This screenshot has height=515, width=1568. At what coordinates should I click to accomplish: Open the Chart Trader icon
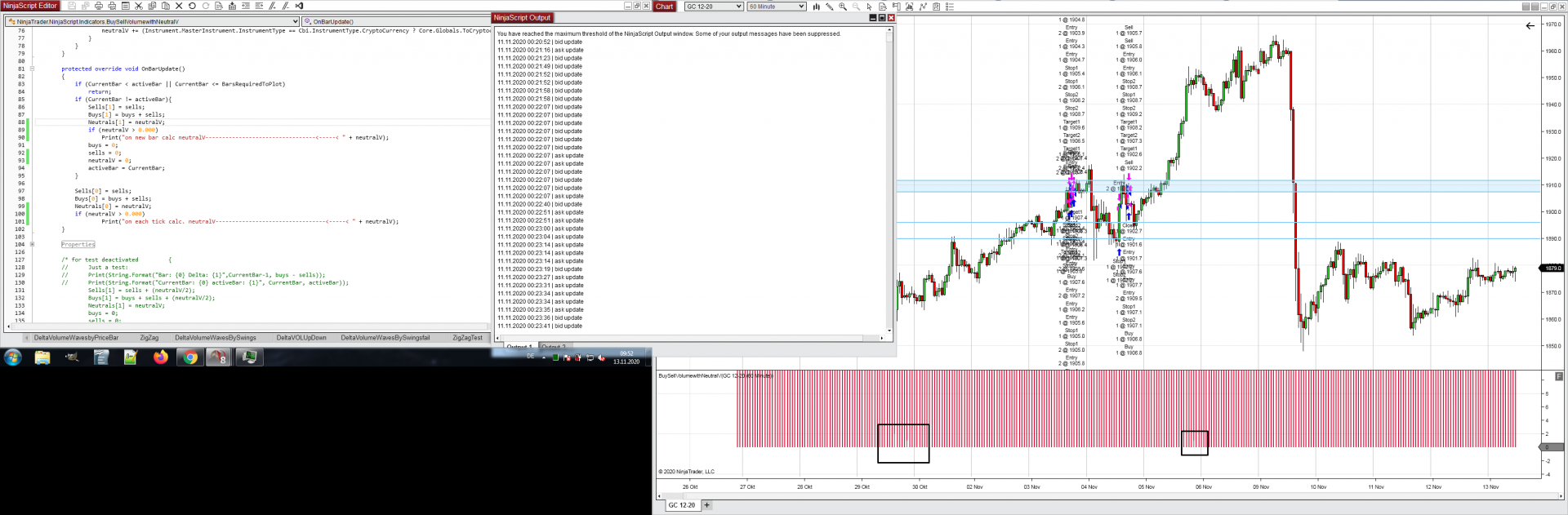[896, 7]
